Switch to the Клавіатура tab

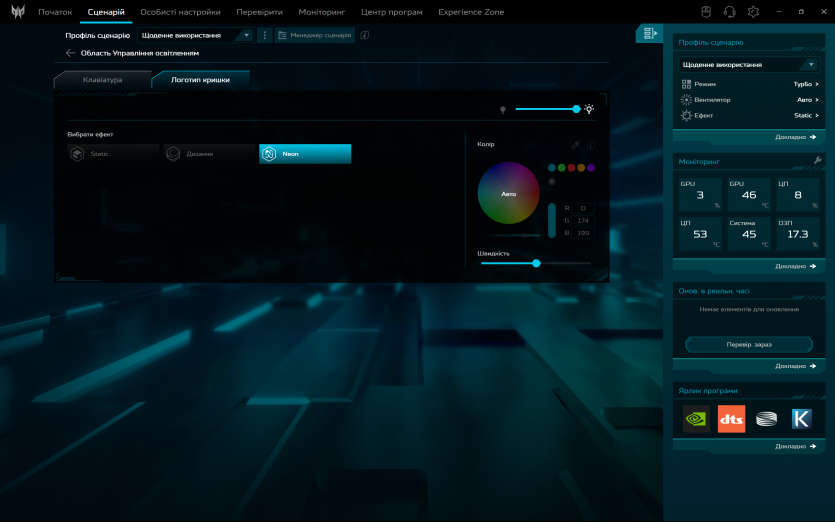103,80
